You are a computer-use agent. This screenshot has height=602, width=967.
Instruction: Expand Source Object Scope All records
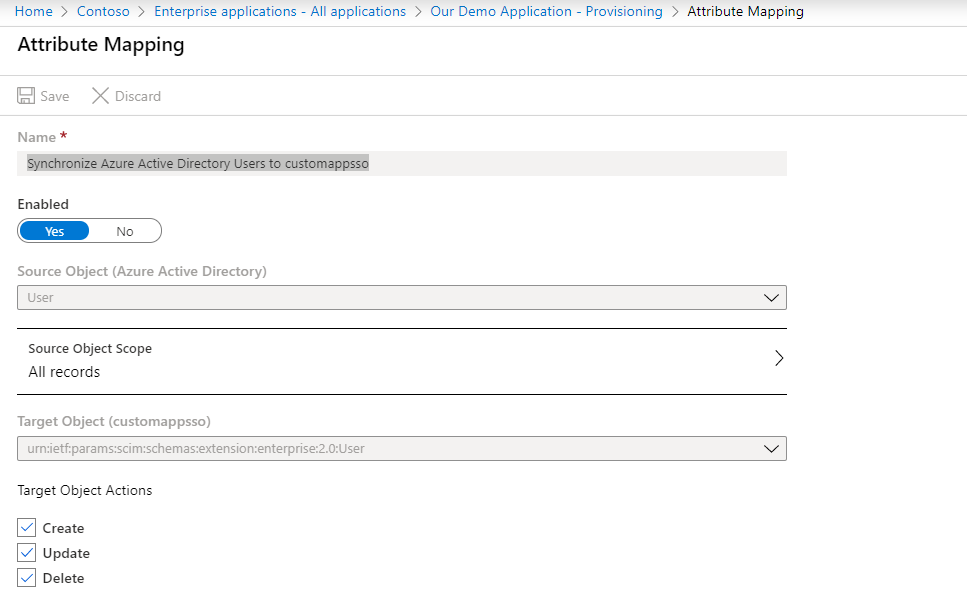pos(400,361)
